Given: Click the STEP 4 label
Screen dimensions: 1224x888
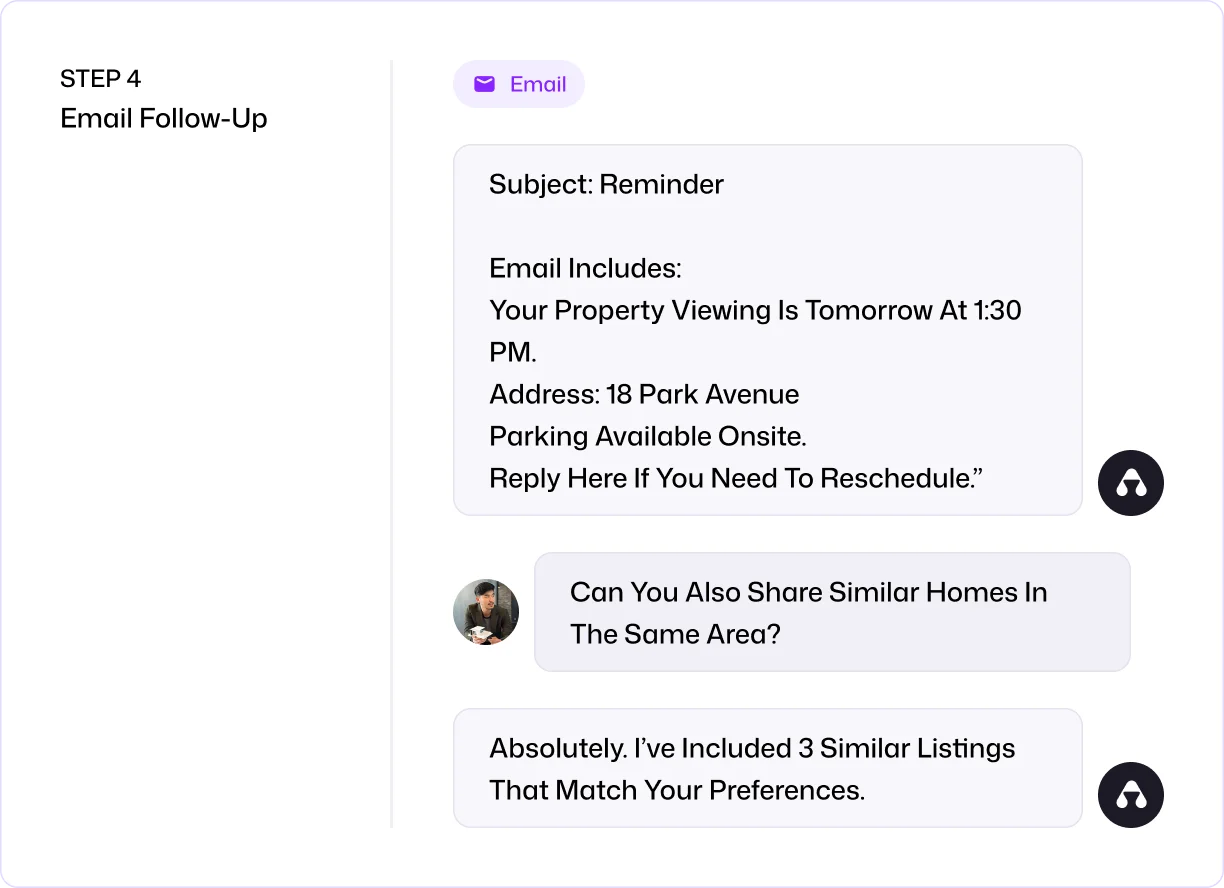Looking at the screenshot, I should pos(100,79).
